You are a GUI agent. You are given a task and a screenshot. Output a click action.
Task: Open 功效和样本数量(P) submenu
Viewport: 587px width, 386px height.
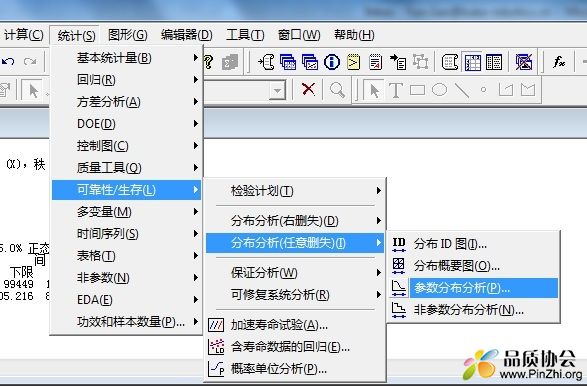point(126,322)
